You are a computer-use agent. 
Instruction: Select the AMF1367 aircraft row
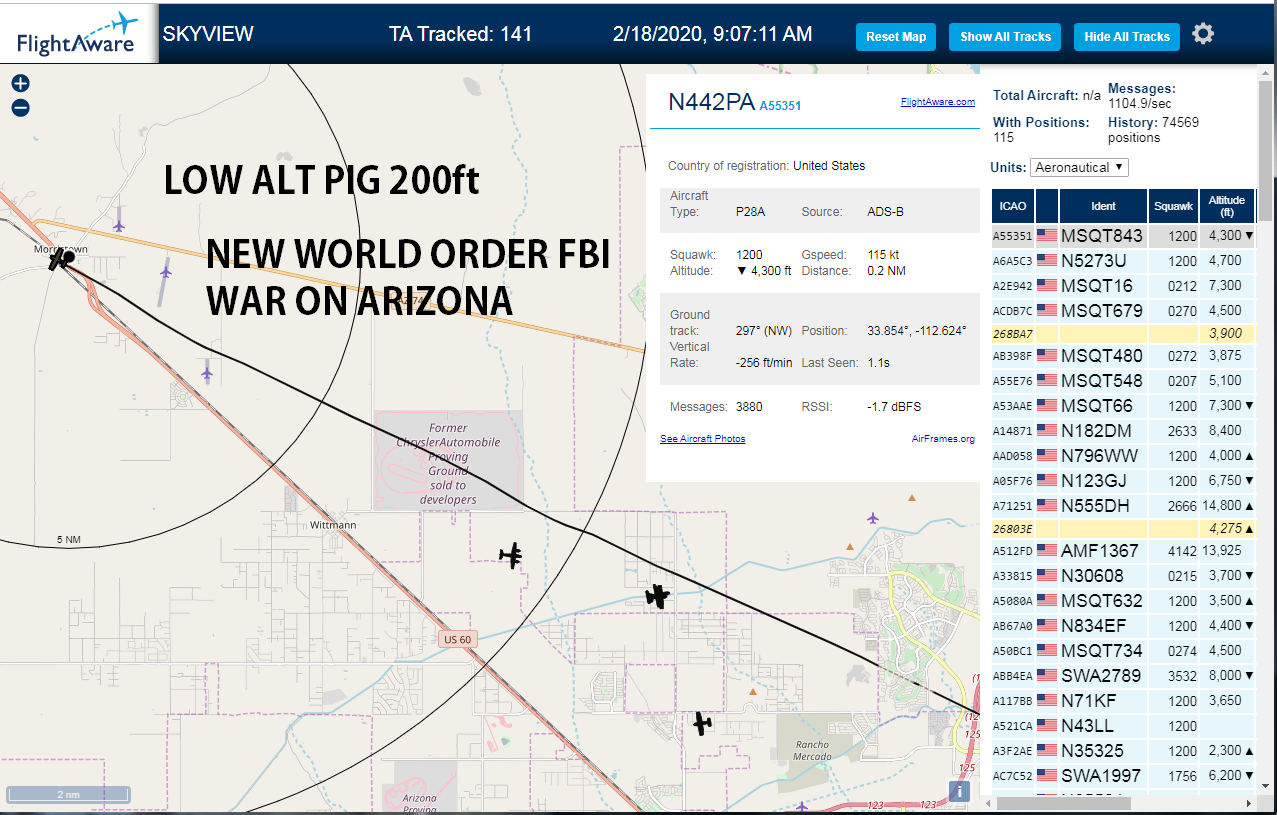(x=1123, y=551)
